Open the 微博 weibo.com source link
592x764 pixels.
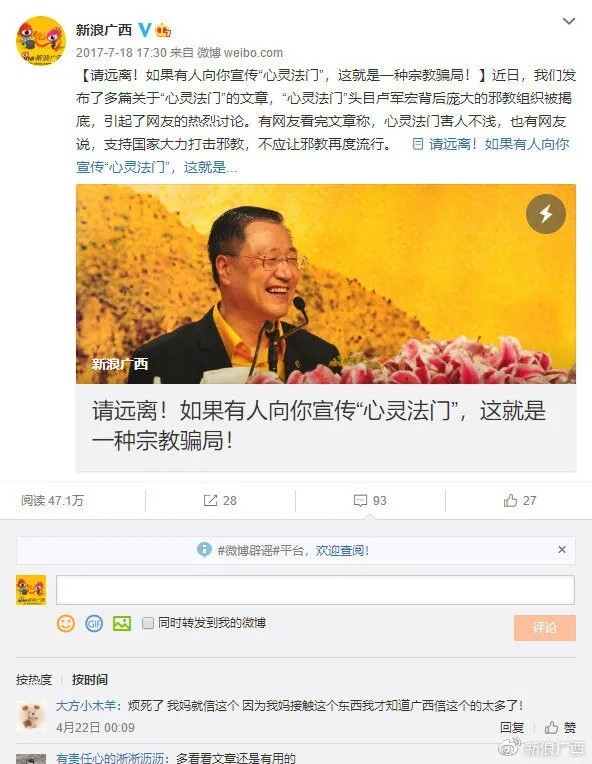[x=240, y=52]
